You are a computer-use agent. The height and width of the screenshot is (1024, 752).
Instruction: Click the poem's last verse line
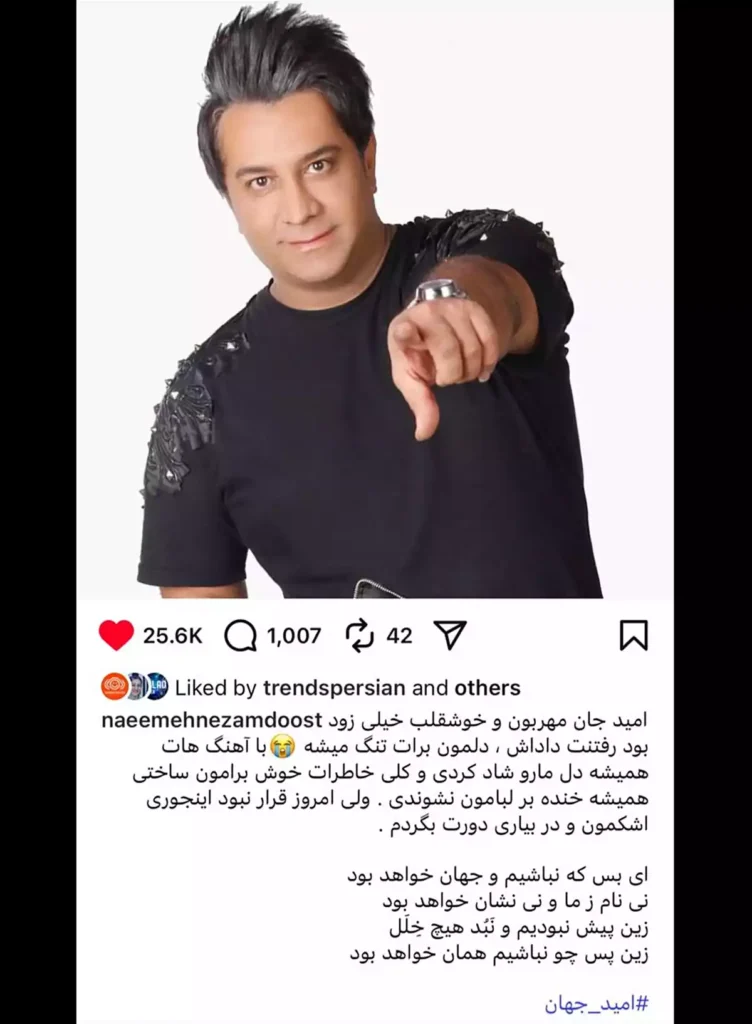click(x=499, y=954)
